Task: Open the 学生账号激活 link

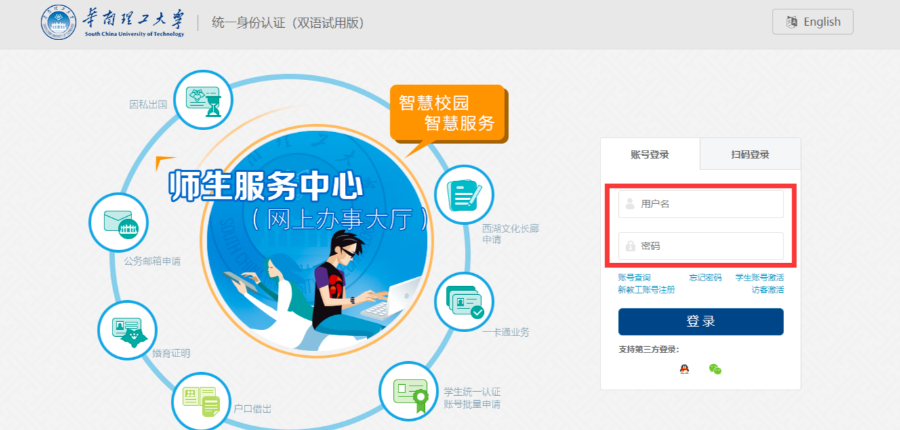Action: tap(760, 277)
